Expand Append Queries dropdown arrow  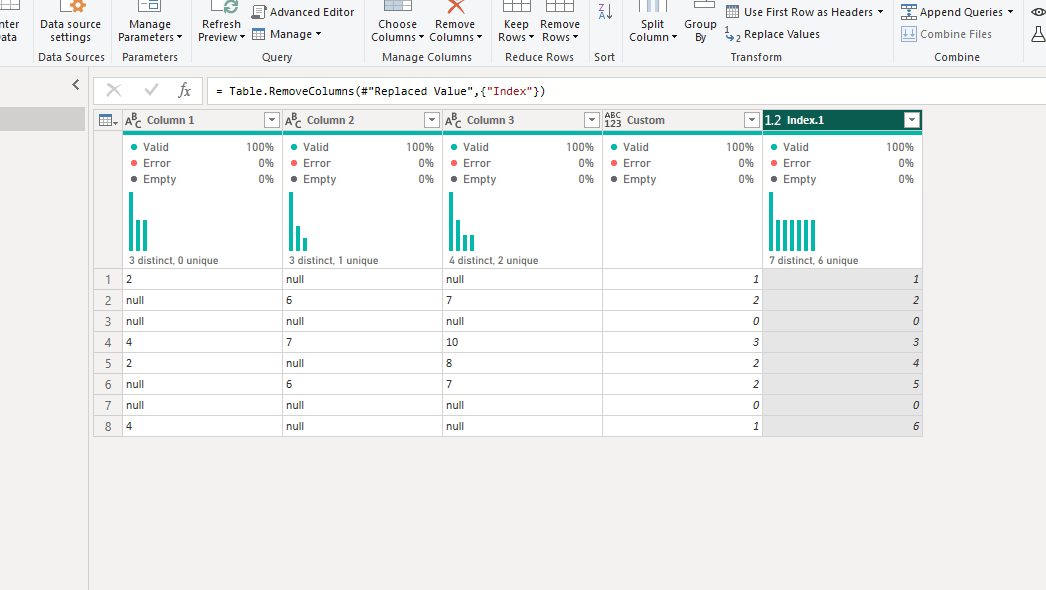click(x=1010, y=12)
